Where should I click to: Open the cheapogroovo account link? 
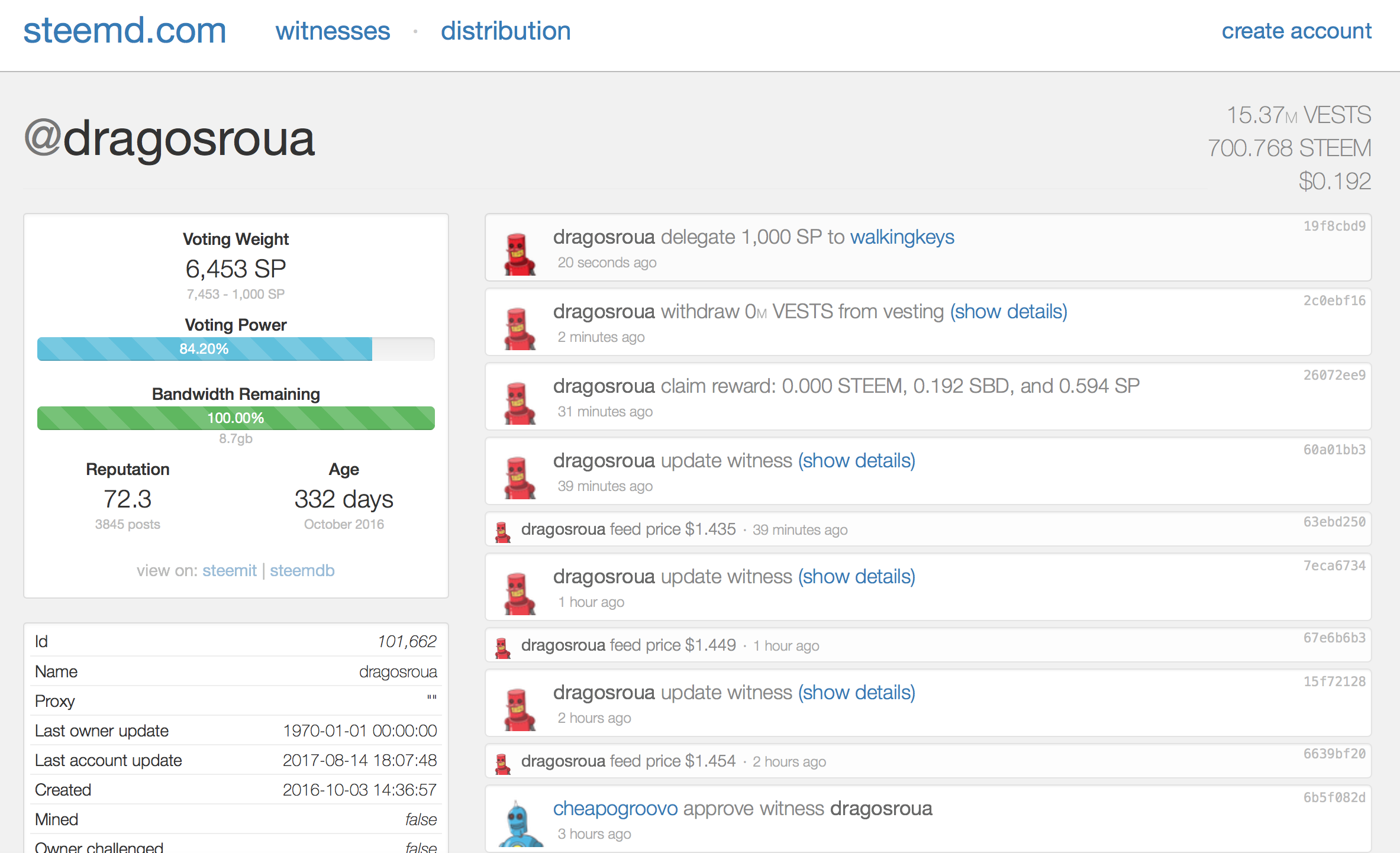coord(615,808)
